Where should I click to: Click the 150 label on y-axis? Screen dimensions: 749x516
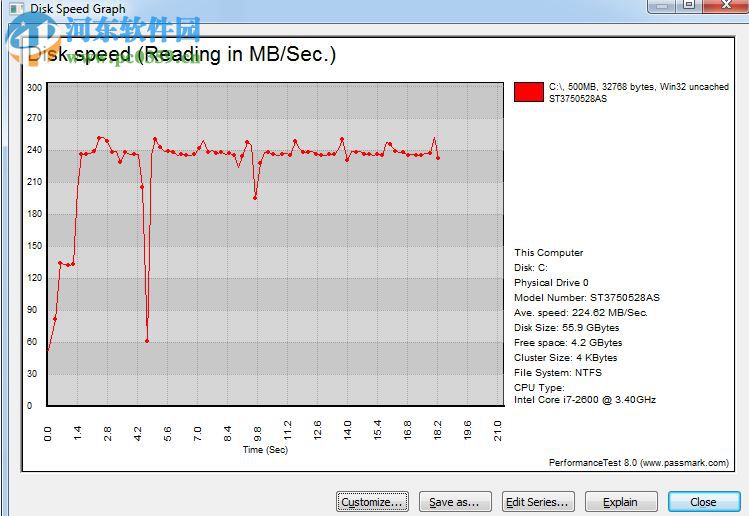click(x=34, y=246)
